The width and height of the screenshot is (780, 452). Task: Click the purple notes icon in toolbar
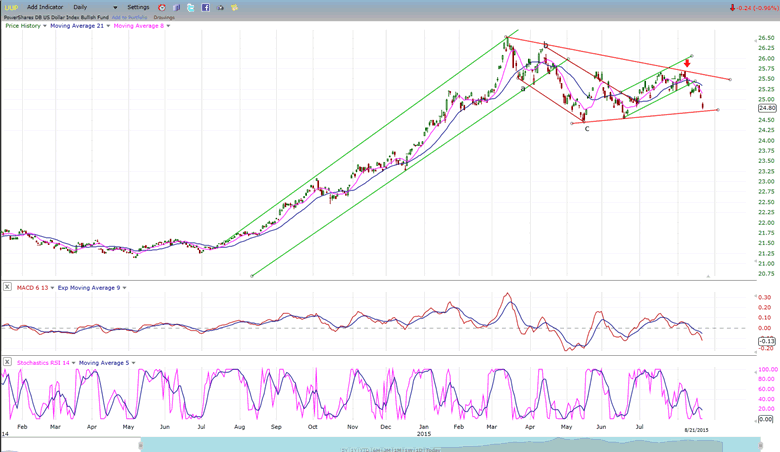[176, 7]
